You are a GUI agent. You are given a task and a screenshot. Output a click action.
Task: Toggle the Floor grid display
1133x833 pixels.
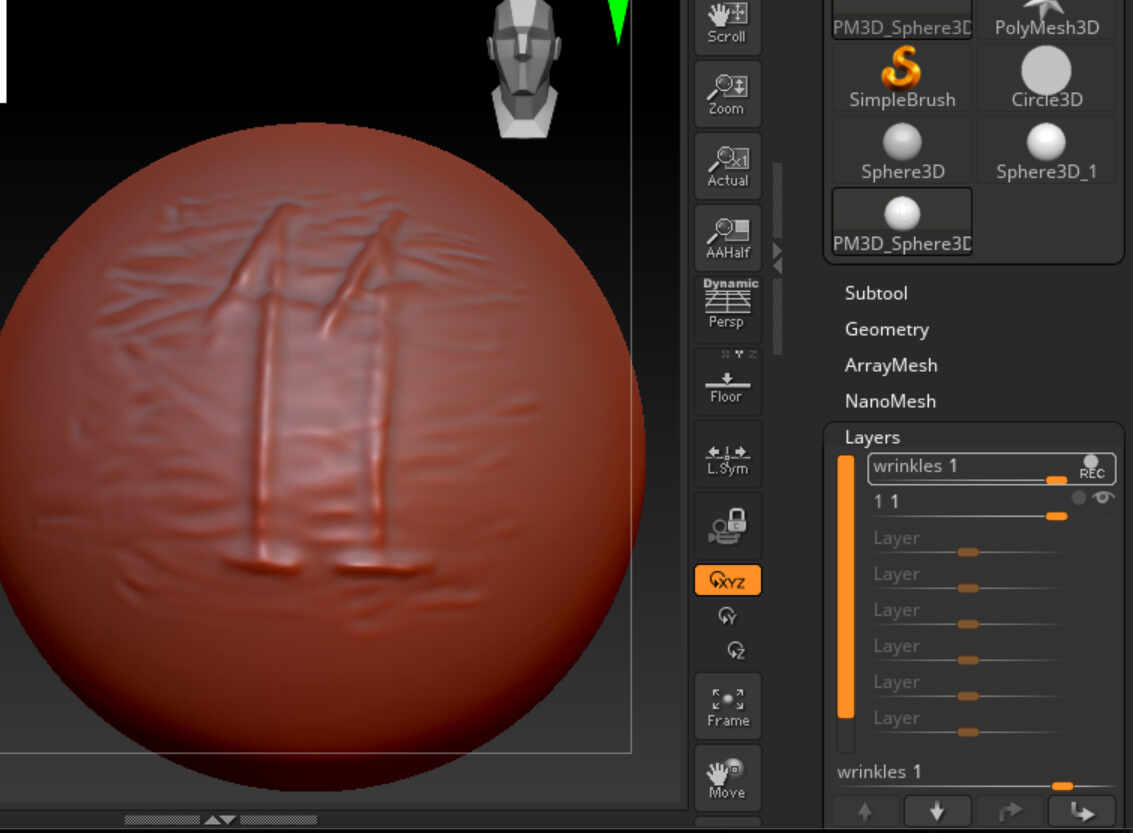coord(727,385)
